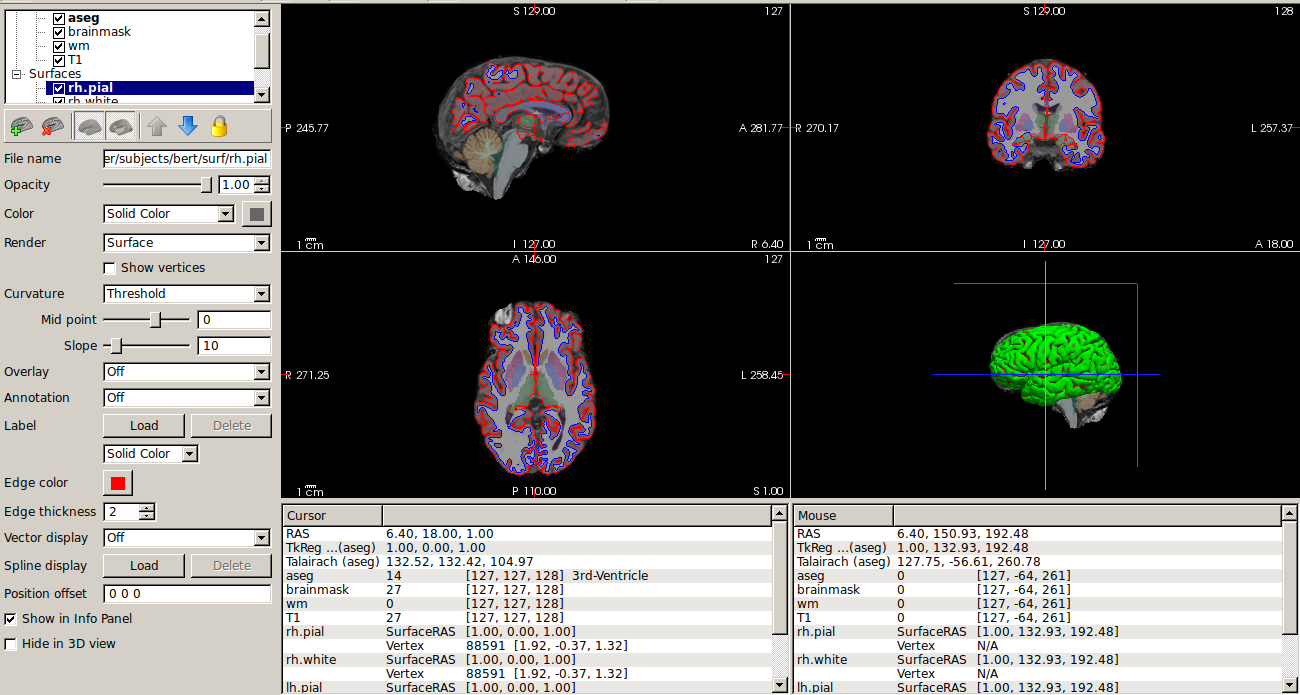This screenshot has height=695, width=1300.
Task: Select the brainmask layer name in the tree
Action: [x=100, y=33]
